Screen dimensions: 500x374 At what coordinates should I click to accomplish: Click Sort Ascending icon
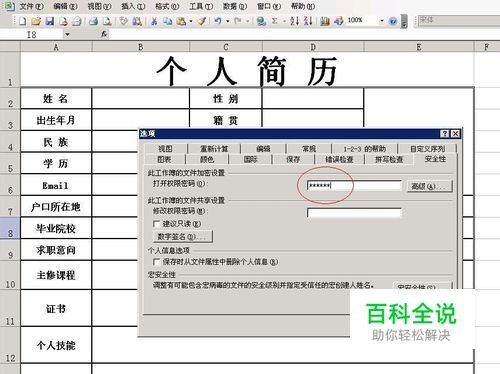pyautogui.click(x=294, y=21)
